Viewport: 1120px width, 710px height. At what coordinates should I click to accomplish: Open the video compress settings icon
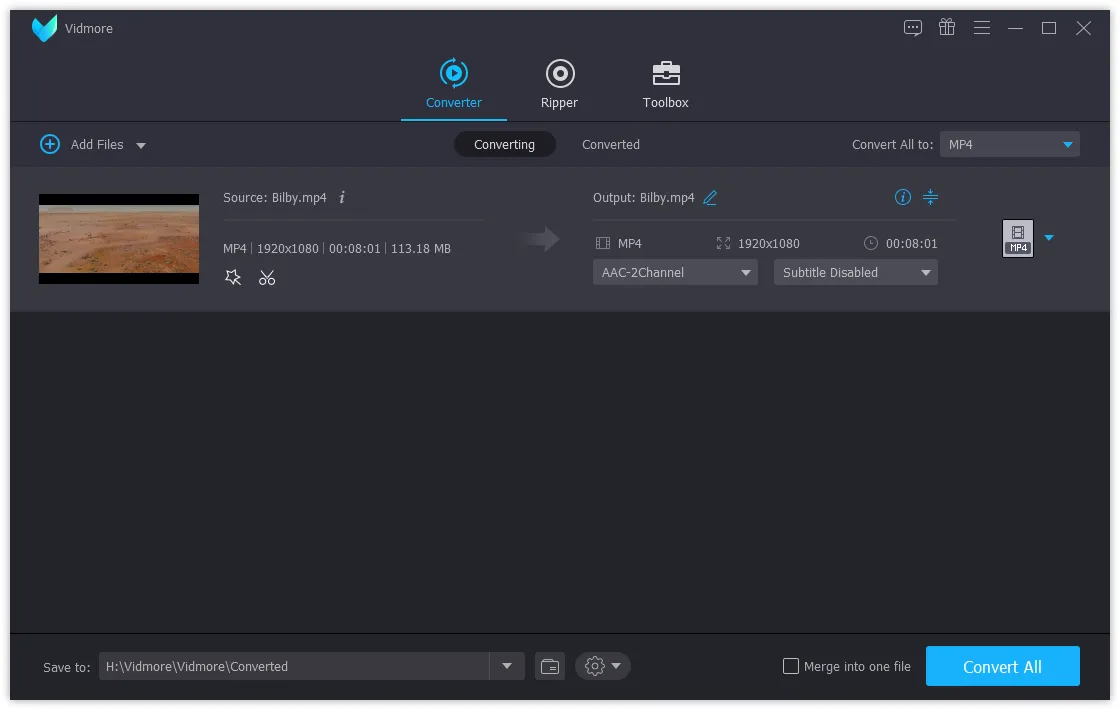coord(930,197)
